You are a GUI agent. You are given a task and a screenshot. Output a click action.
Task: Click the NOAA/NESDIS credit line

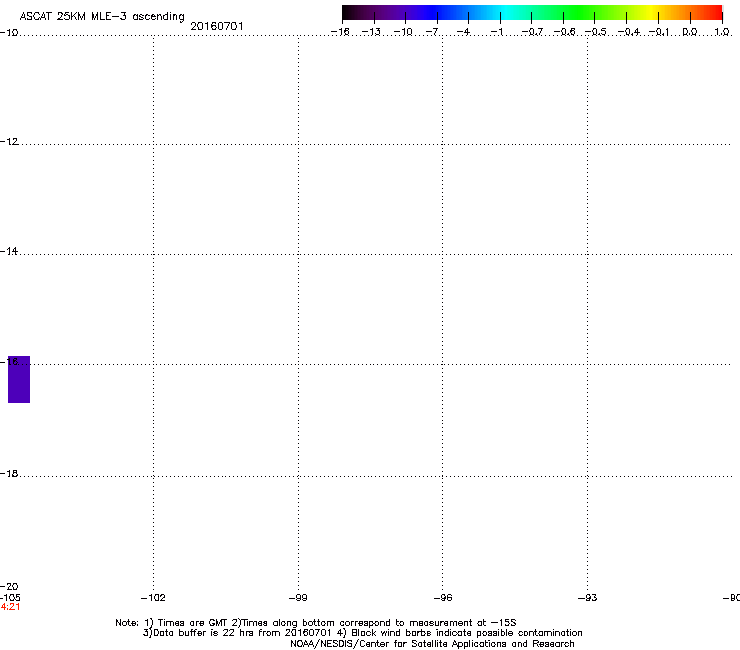coord(432,644)
